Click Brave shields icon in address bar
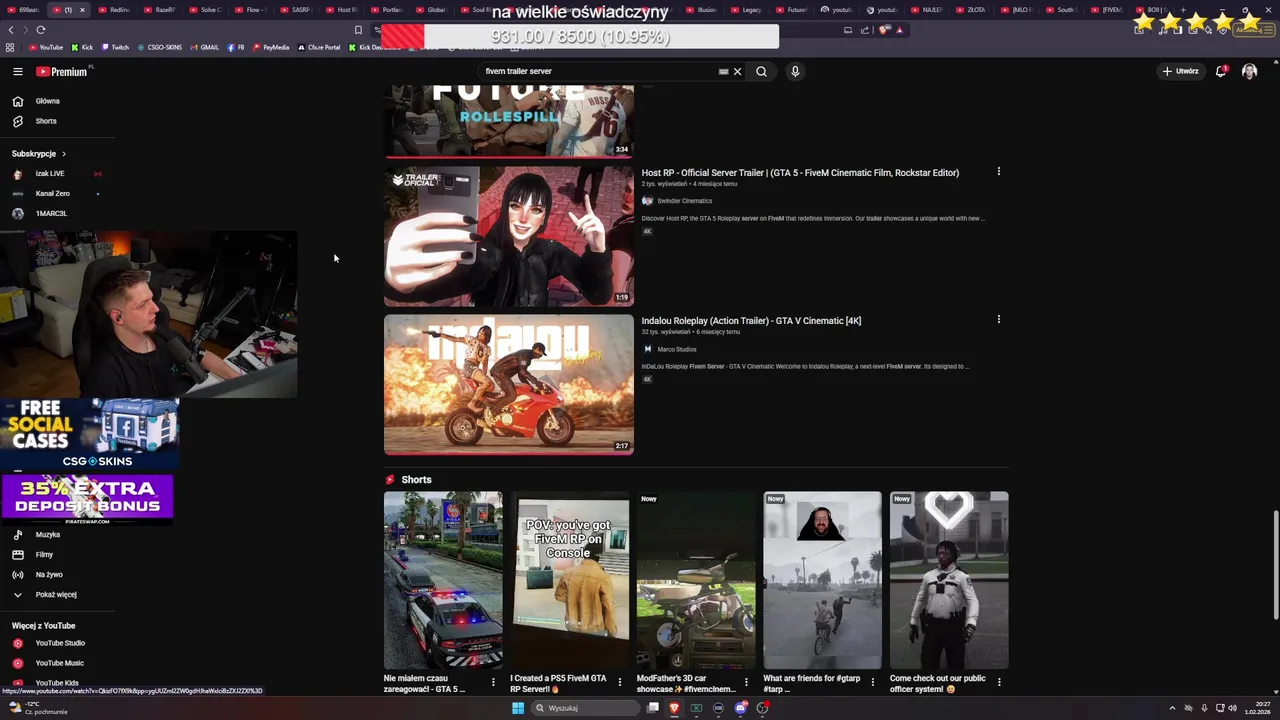Viewport: 1280px width, 720px height. tap(885, 30)
